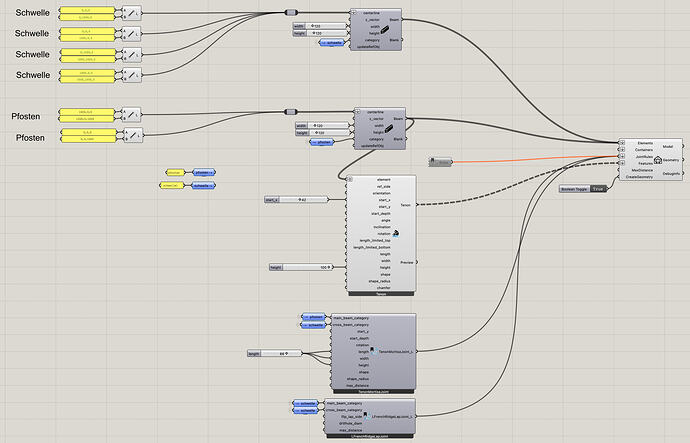Click the relay node on the top Schwelle wire

pos(292,12)
